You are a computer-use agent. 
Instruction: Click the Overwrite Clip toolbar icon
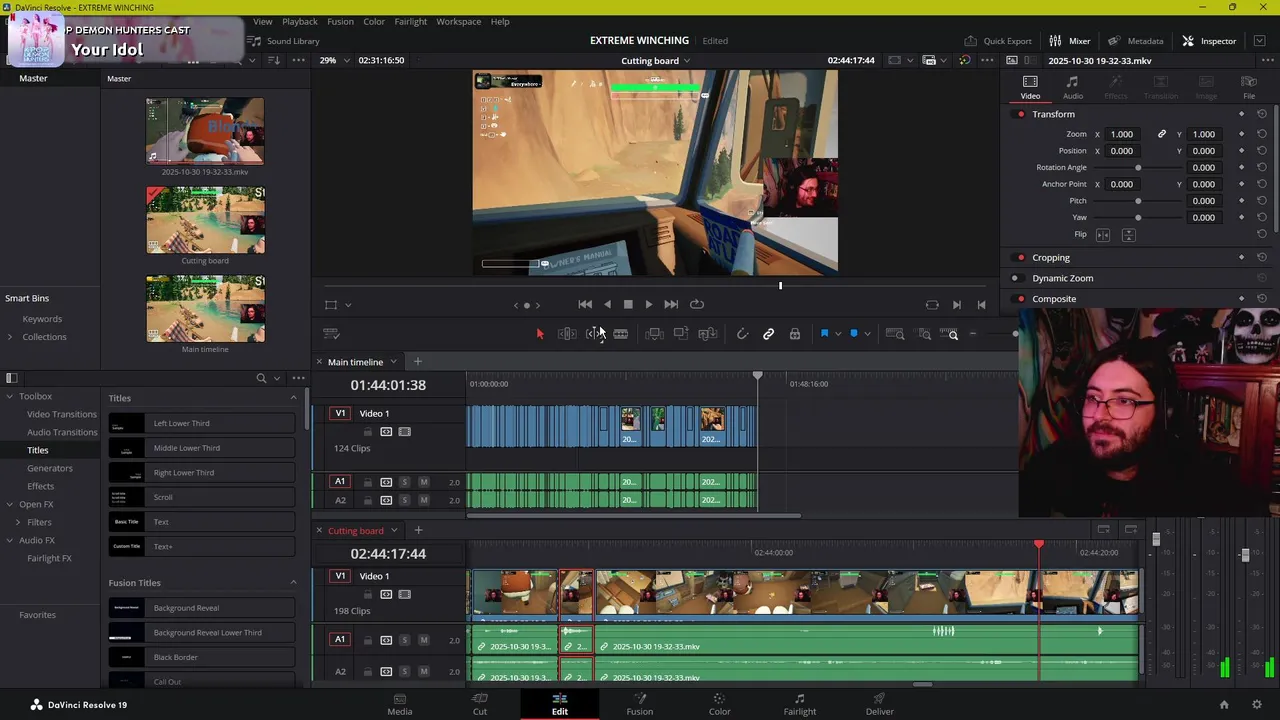pos(681,334)
